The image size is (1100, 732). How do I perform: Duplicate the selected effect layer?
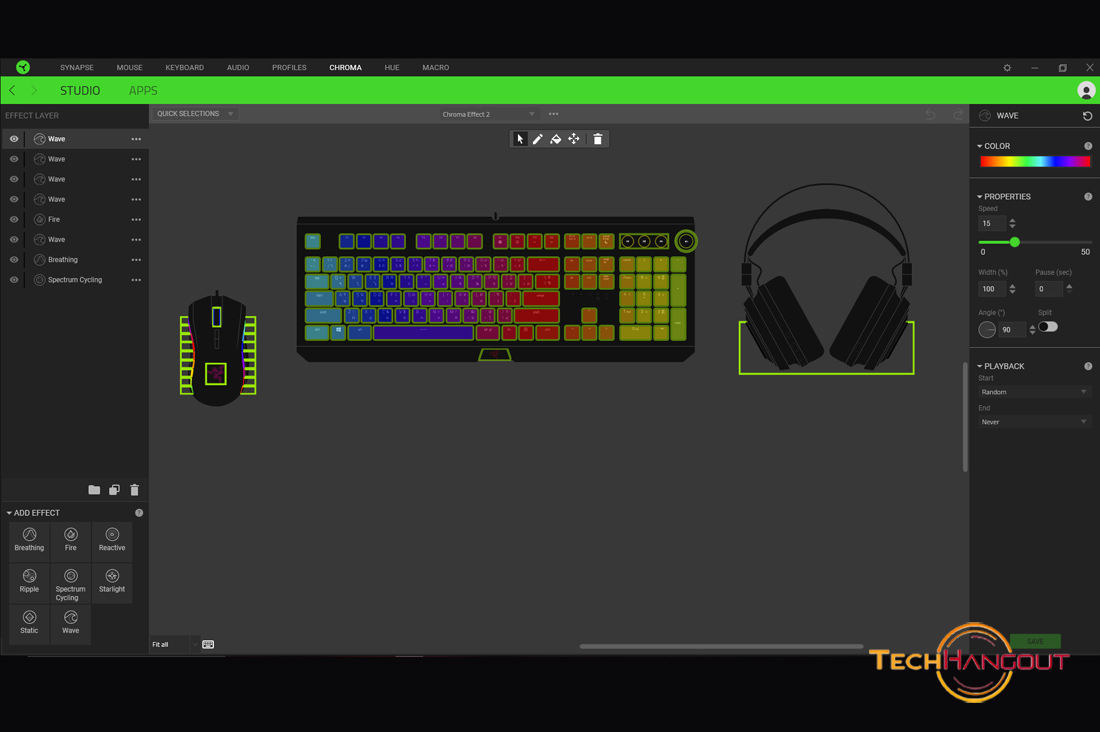tap(114, 490)
